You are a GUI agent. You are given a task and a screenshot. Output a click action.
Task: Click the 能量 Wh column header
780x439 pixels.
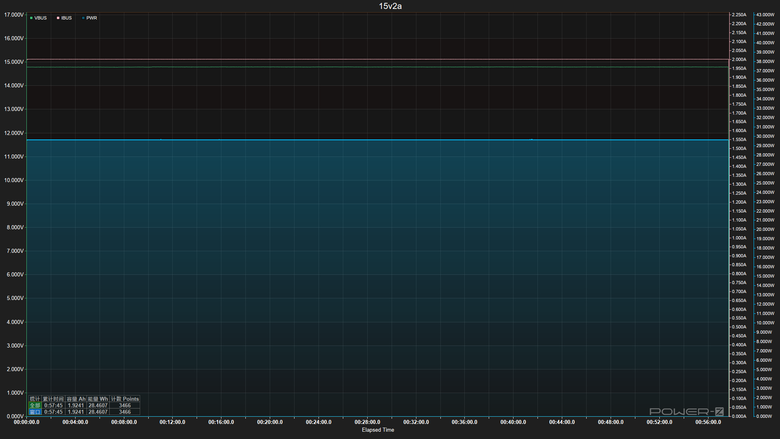pos(98,399)
